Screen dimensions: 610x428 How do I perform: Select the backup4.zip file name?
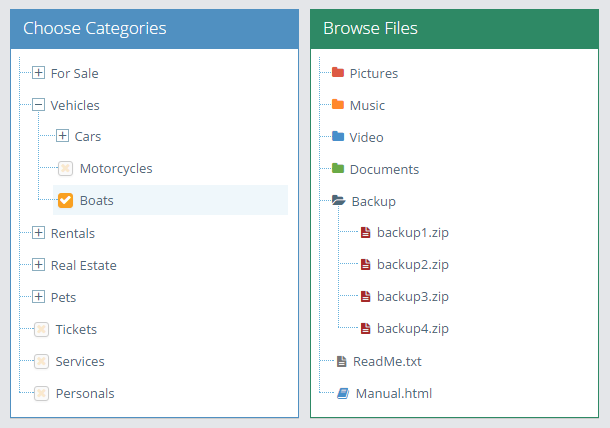click(x=413, y=329)
